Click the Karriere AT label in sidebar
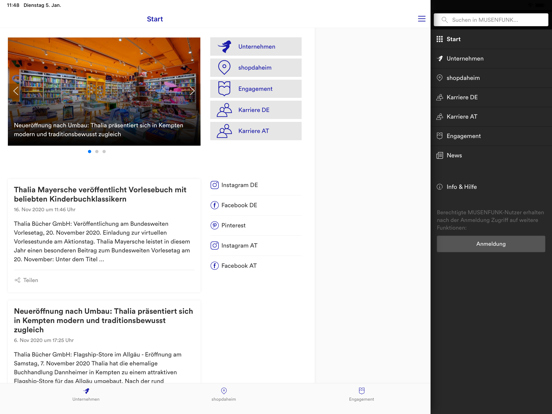Image resolution: width=552 pixels, height=414 pixels. [462, 117]
